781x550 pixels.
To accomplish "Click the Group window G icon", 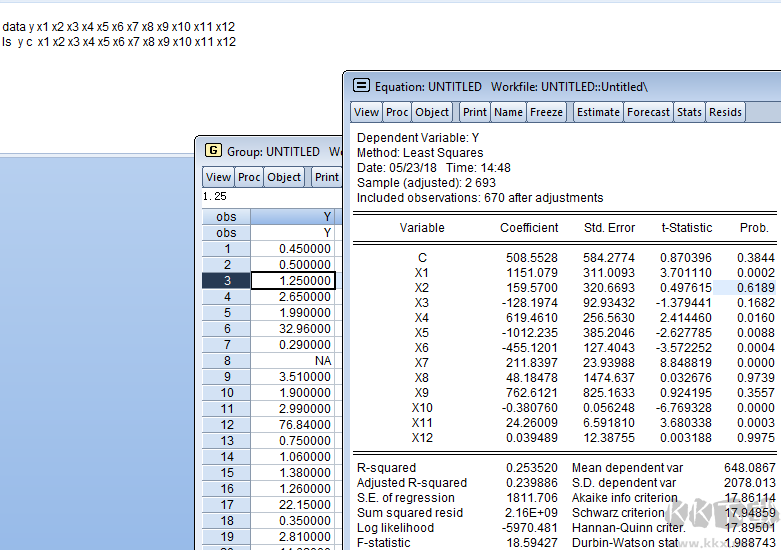I will (212, 151).
